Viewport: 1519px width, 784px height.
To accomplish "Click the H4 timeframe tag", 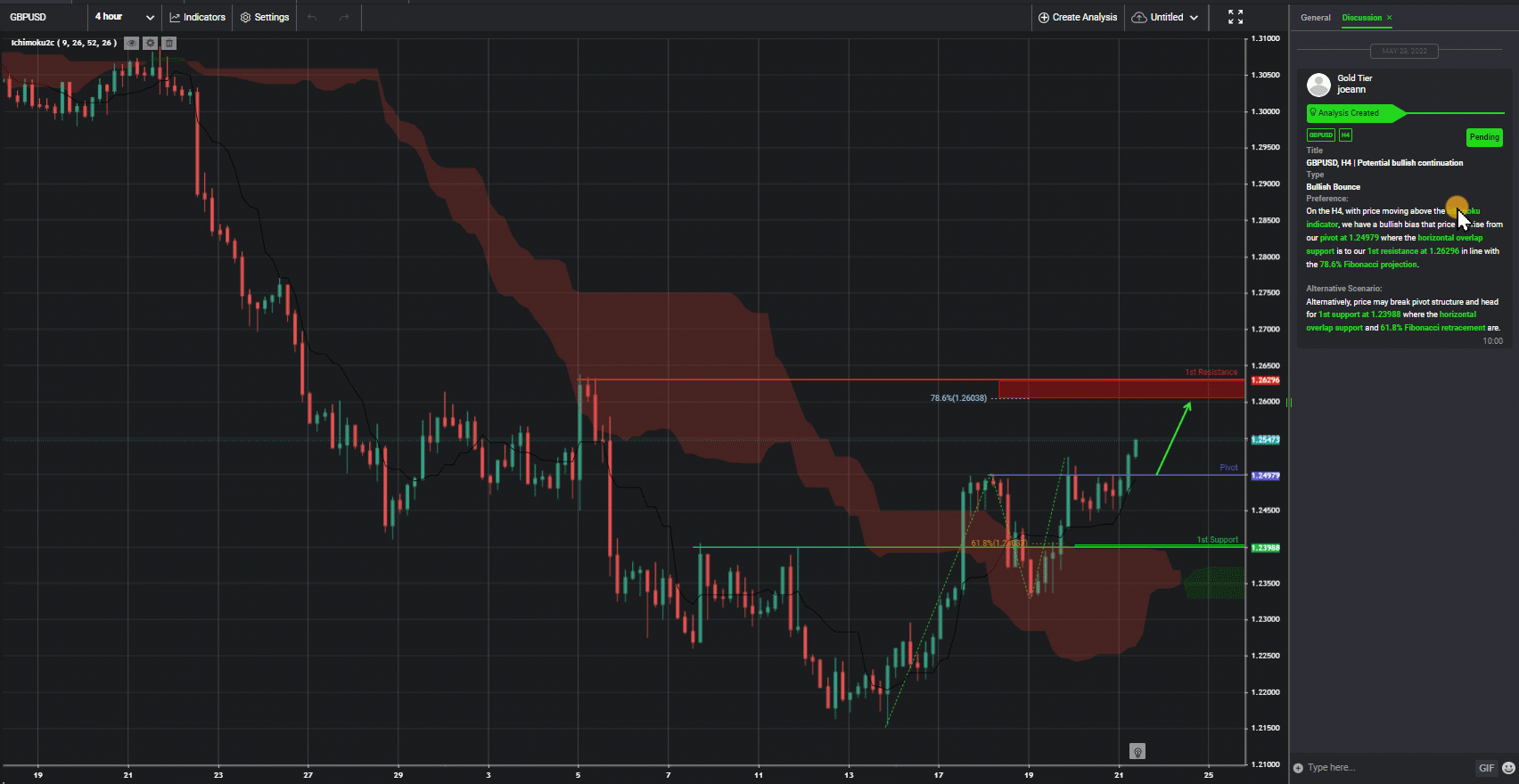I will 1345,135.
